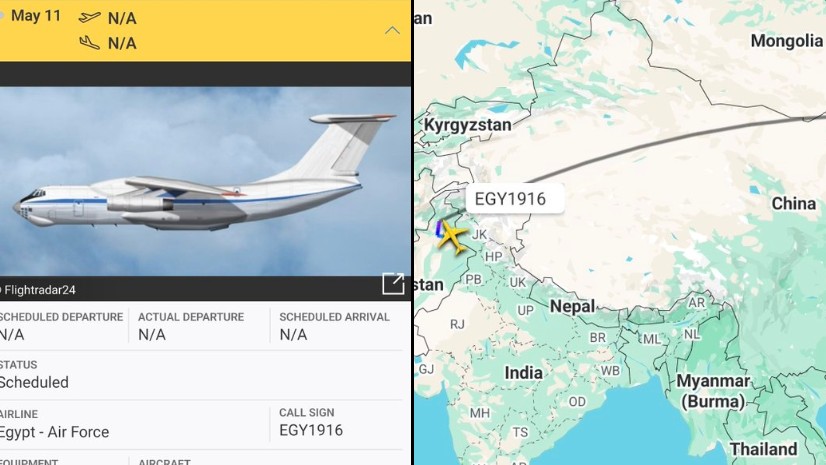Click the aircraft photo thumbnail
Image resolution: width=826 pixels, height=465 pixels.
pyautogui.click(x=205, y=181)
